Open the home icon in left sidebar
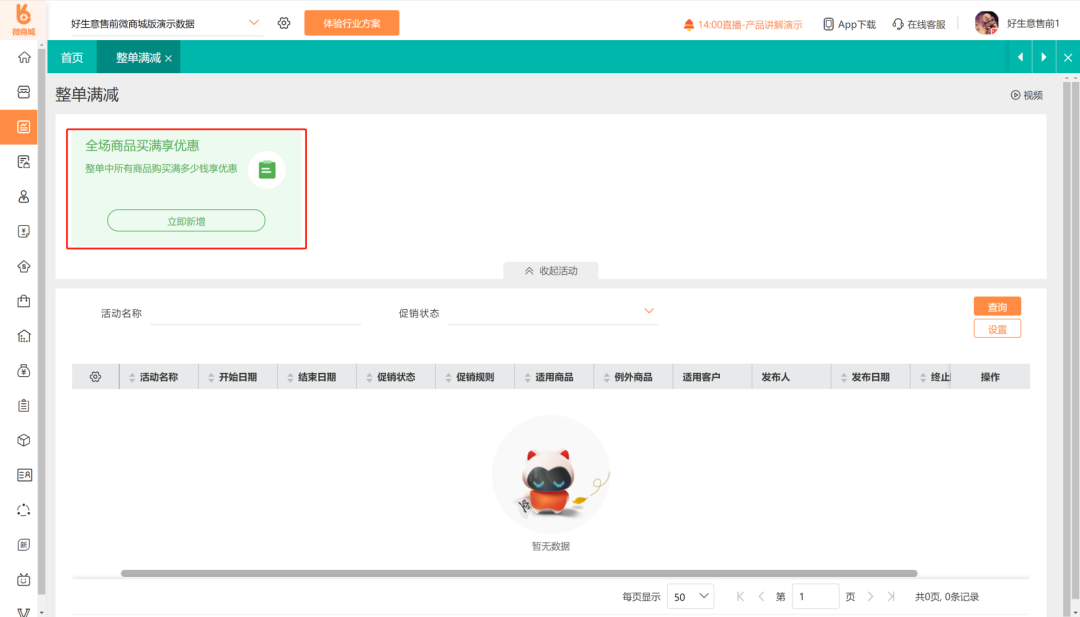 [24, 57]
